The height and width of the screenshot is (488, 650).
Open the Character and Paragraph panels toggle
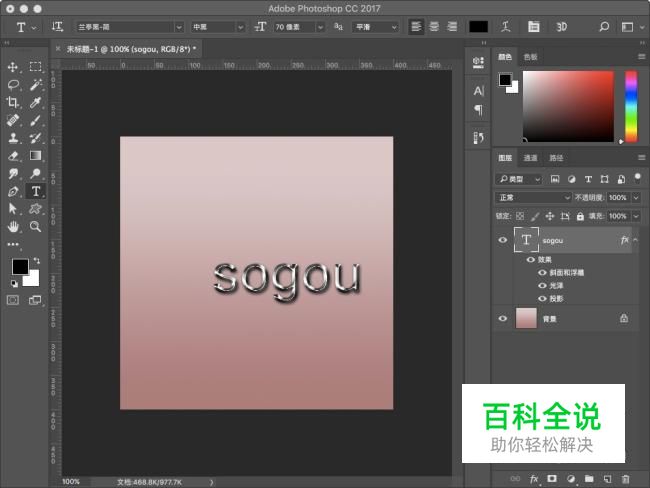click(534, 27)
